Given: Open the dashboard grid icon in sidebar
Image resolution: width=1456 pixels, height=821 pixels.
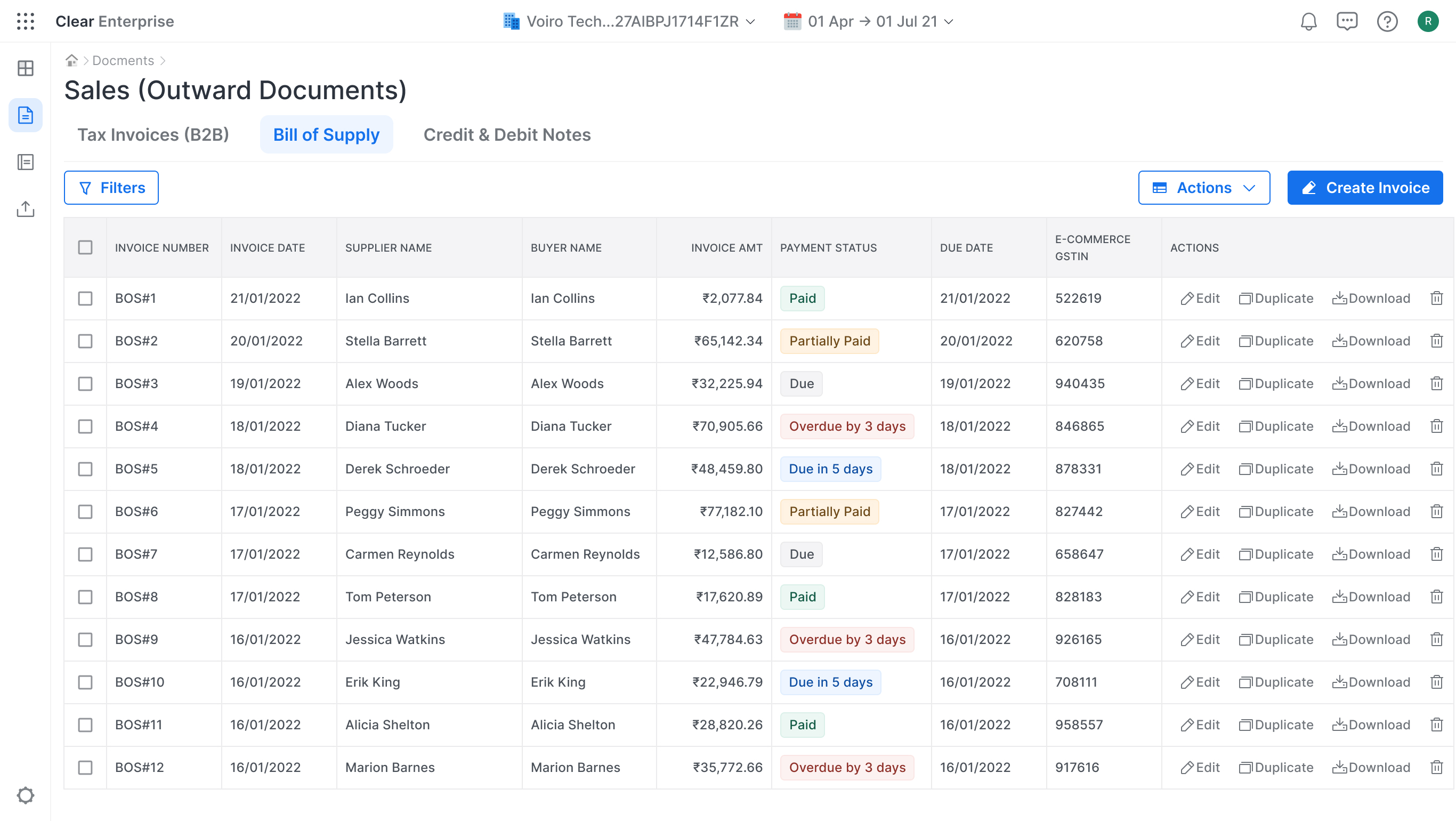Looking at the screenshot, I should [x=26, y=68].
